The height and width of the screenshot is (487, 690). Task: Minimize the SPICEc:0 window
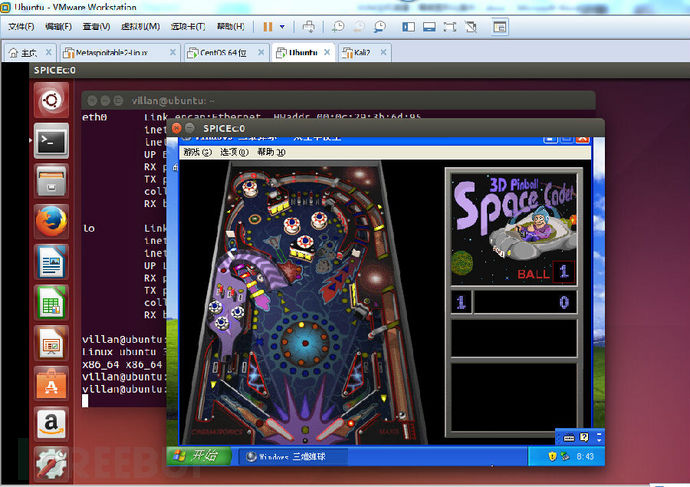tap(190, 128)
